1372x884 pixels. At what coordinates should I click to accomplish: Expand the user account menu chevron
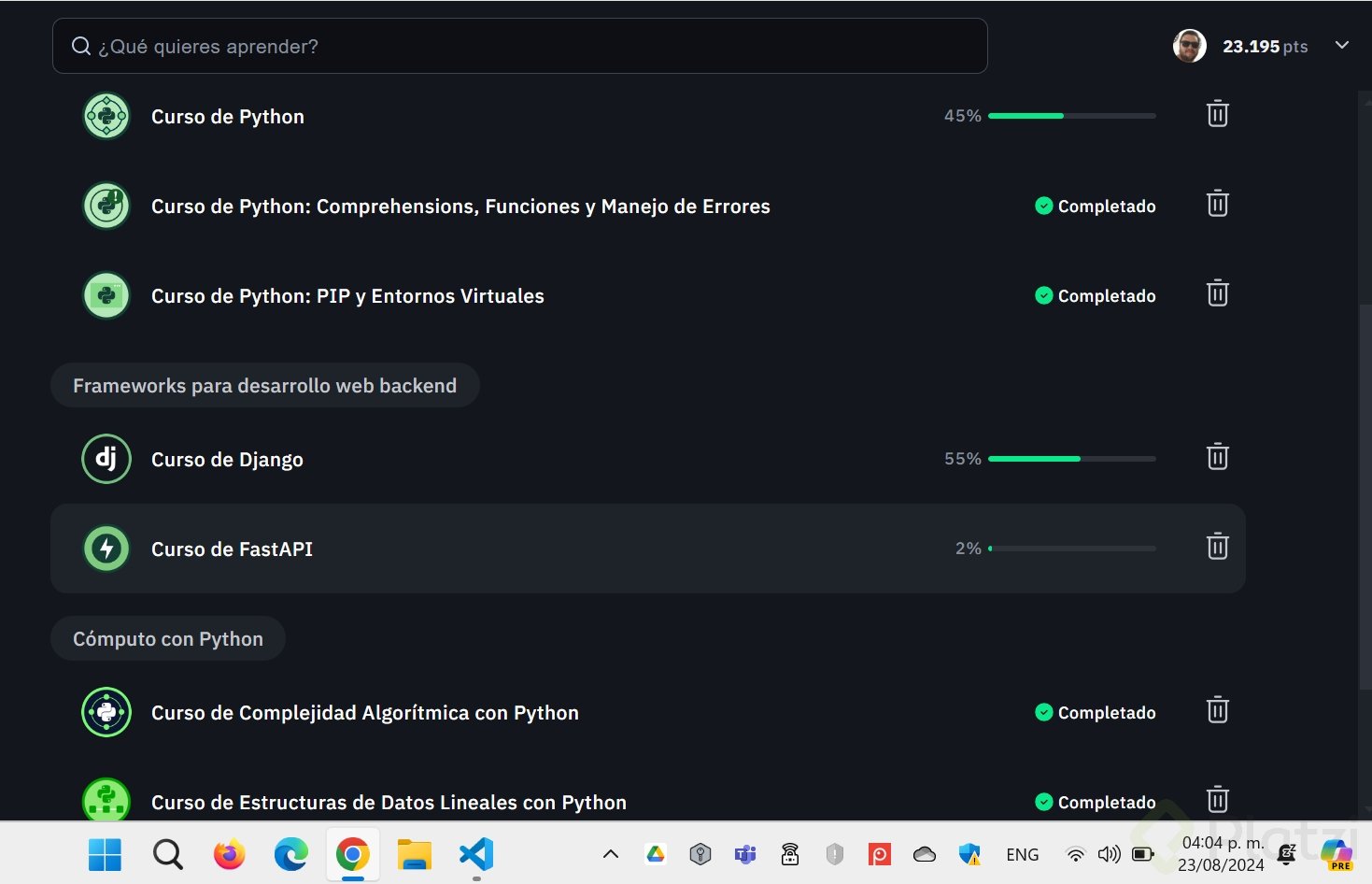click(x=1342, y=45)
